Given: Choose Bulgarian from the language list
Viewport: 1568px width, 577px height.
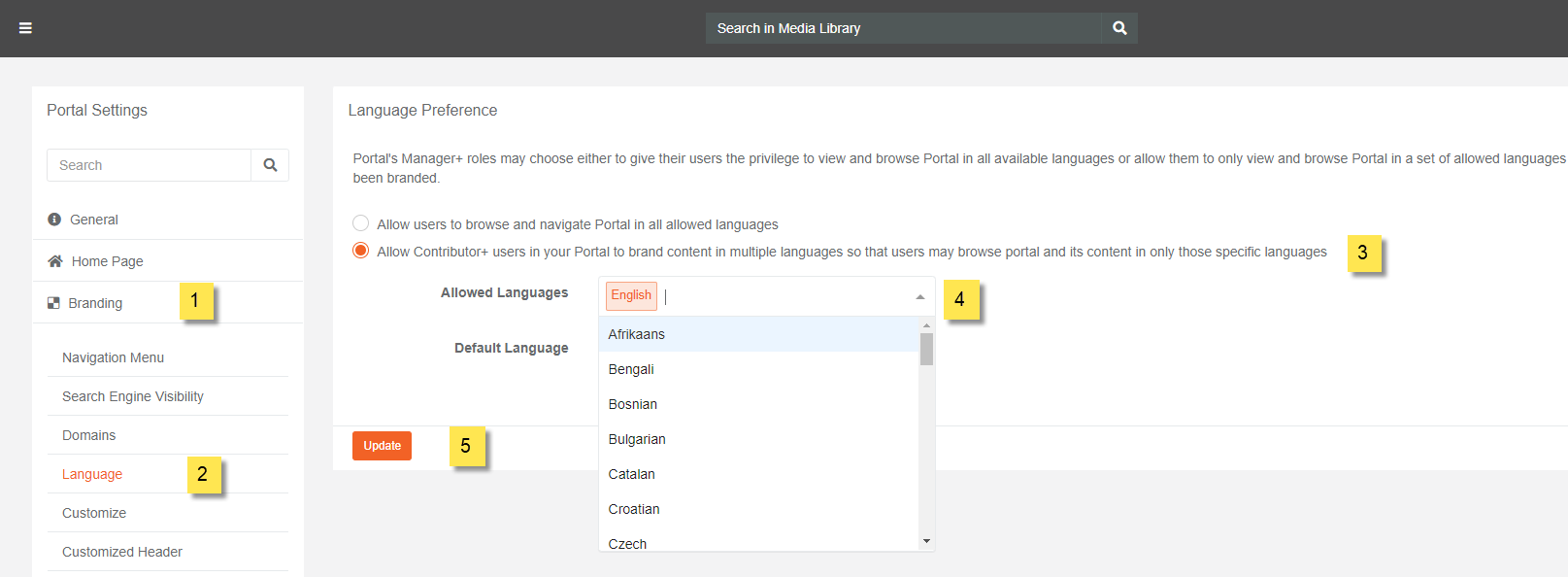Looking at the screenshot, I should point(637,439).
